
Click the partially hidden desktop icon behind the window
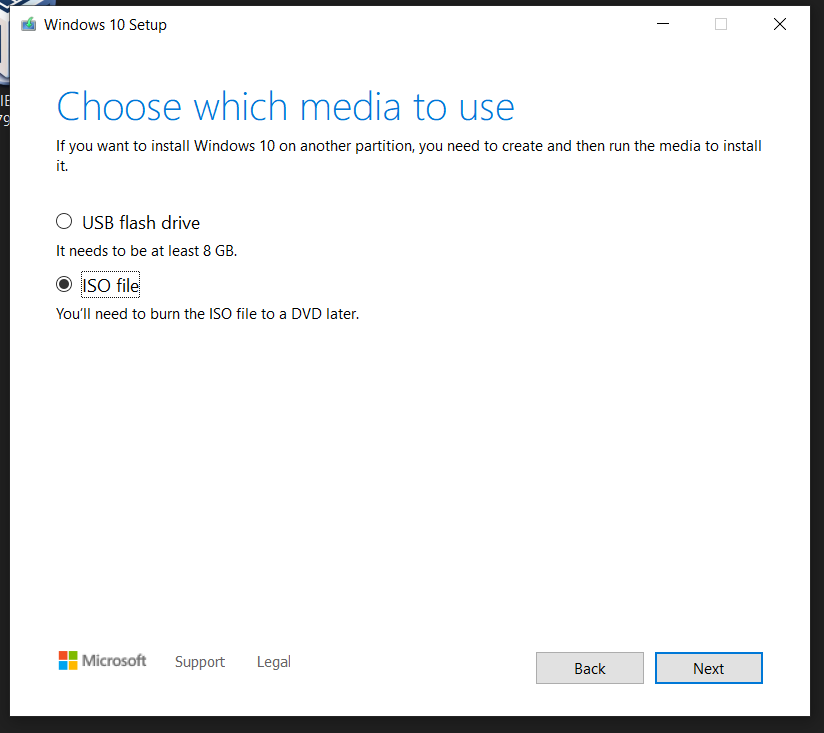point(4,60)
